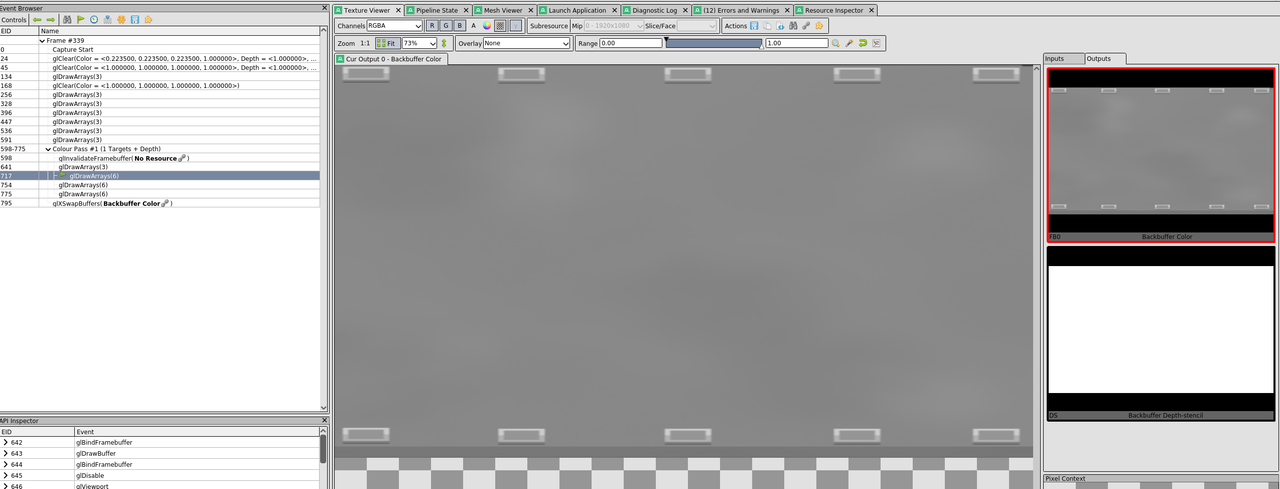1280x489 pixels.
Task: Toggle the solid color background button
Action: (515, 25)
